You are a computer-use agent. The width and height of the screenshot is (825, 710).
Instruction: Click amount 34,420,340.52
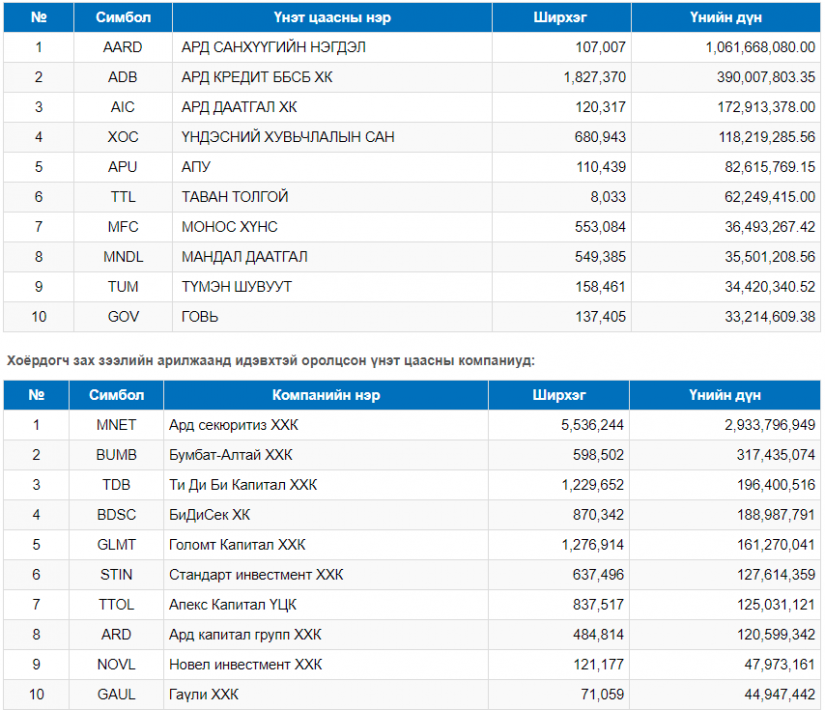[770, 287]
